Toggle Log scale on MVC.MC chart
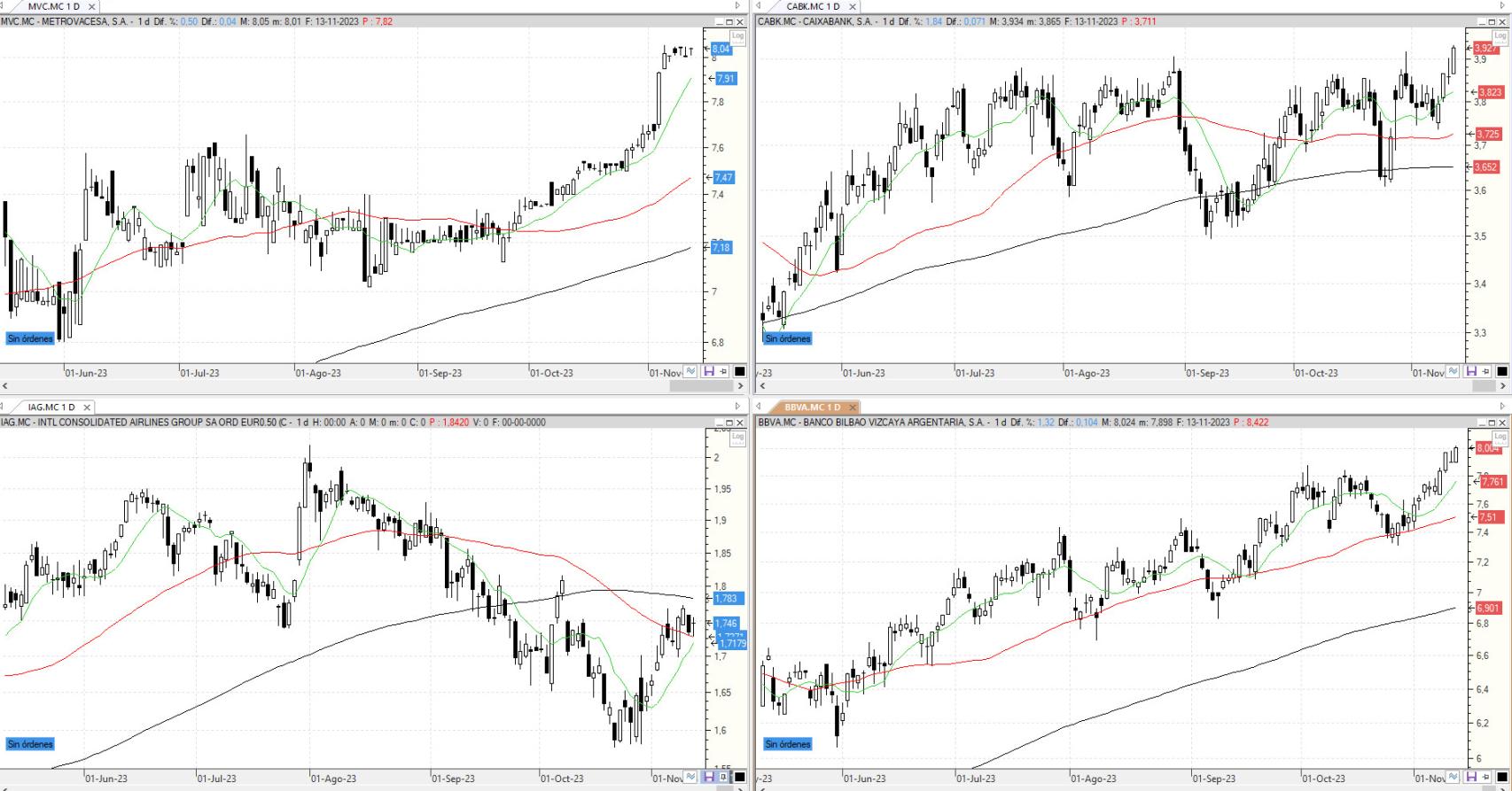The height and width of the screenshot is (791, 1512). coord(737,36)
